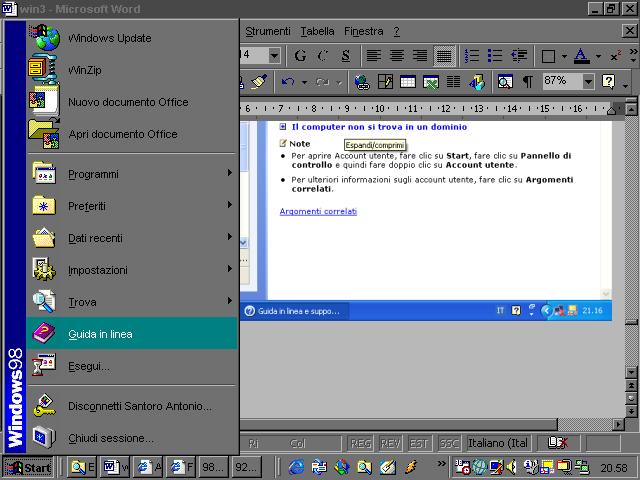Image resolution: width=640 pixels, height=480 pixels.
Task: Open the zoom 87% dropdown arrow
Action: 588,82
